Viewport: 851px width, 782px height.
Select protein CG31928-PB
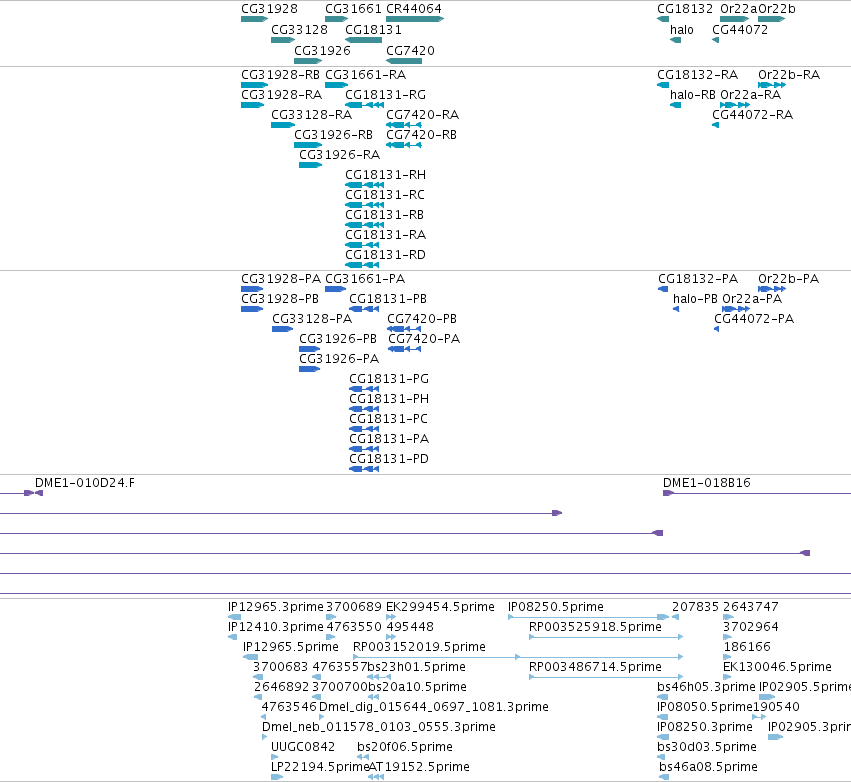pos(252,309)
